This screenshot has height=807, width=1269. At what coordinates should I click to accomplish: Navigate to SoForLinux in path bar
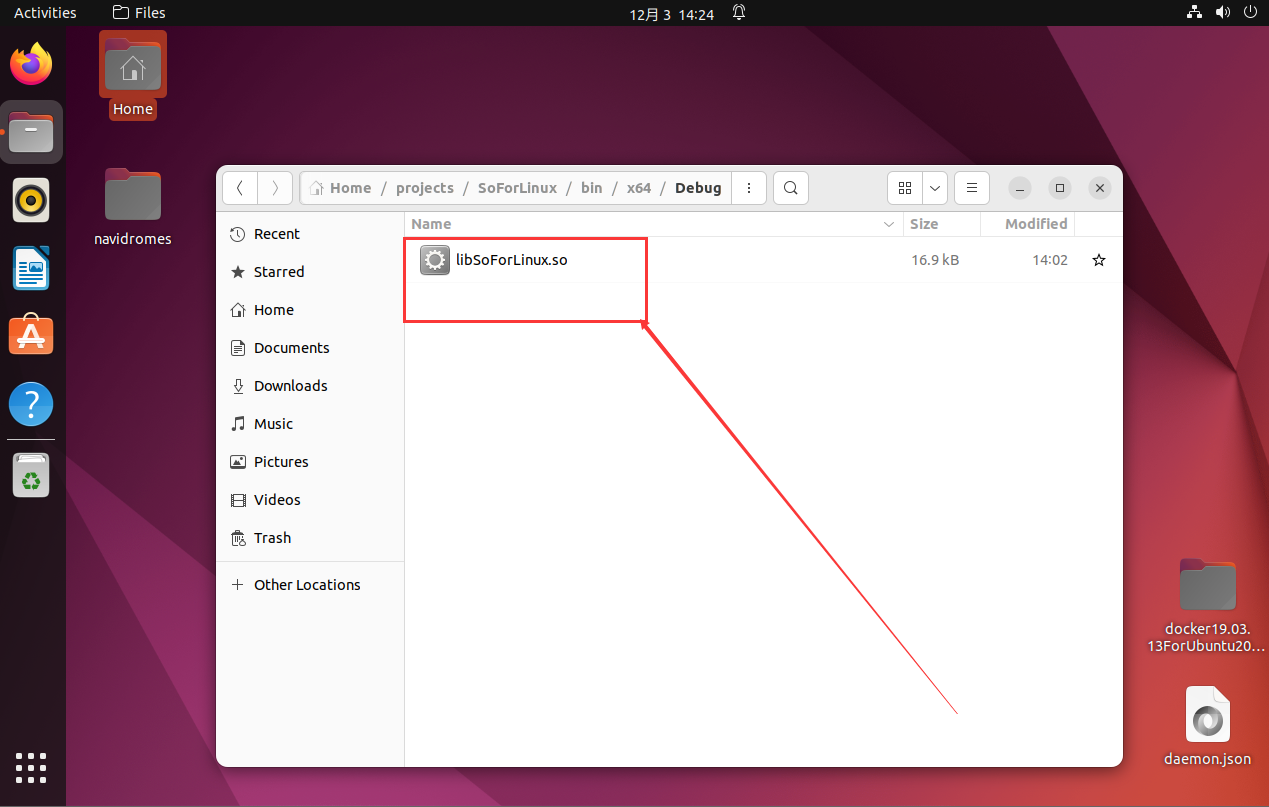click(517, 188)
